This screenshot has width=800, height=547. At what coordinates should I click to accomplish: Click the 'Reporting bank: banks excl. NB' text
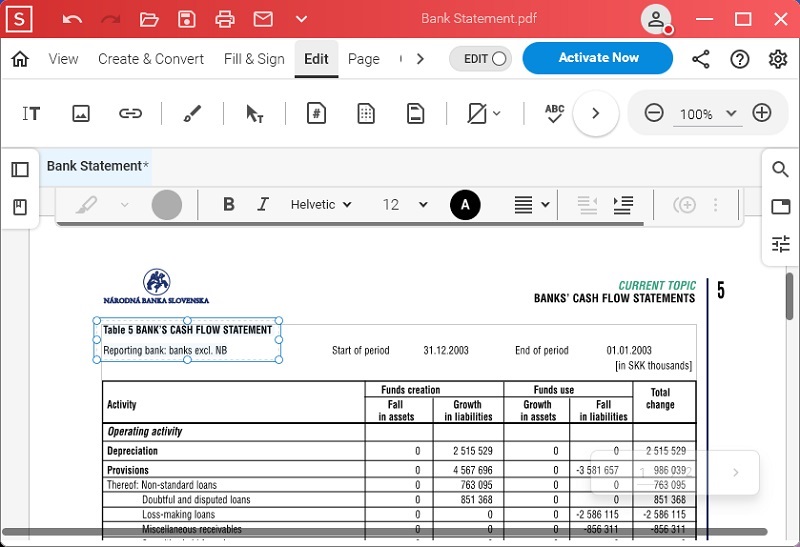pyautogui.click(x=165, y=351)
